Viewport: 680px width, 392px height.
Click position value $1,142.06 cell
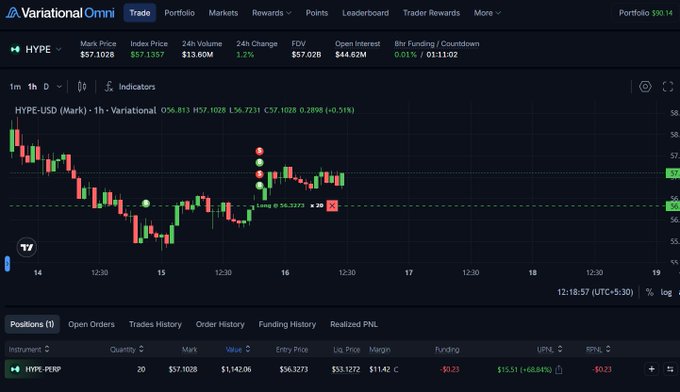236,369
